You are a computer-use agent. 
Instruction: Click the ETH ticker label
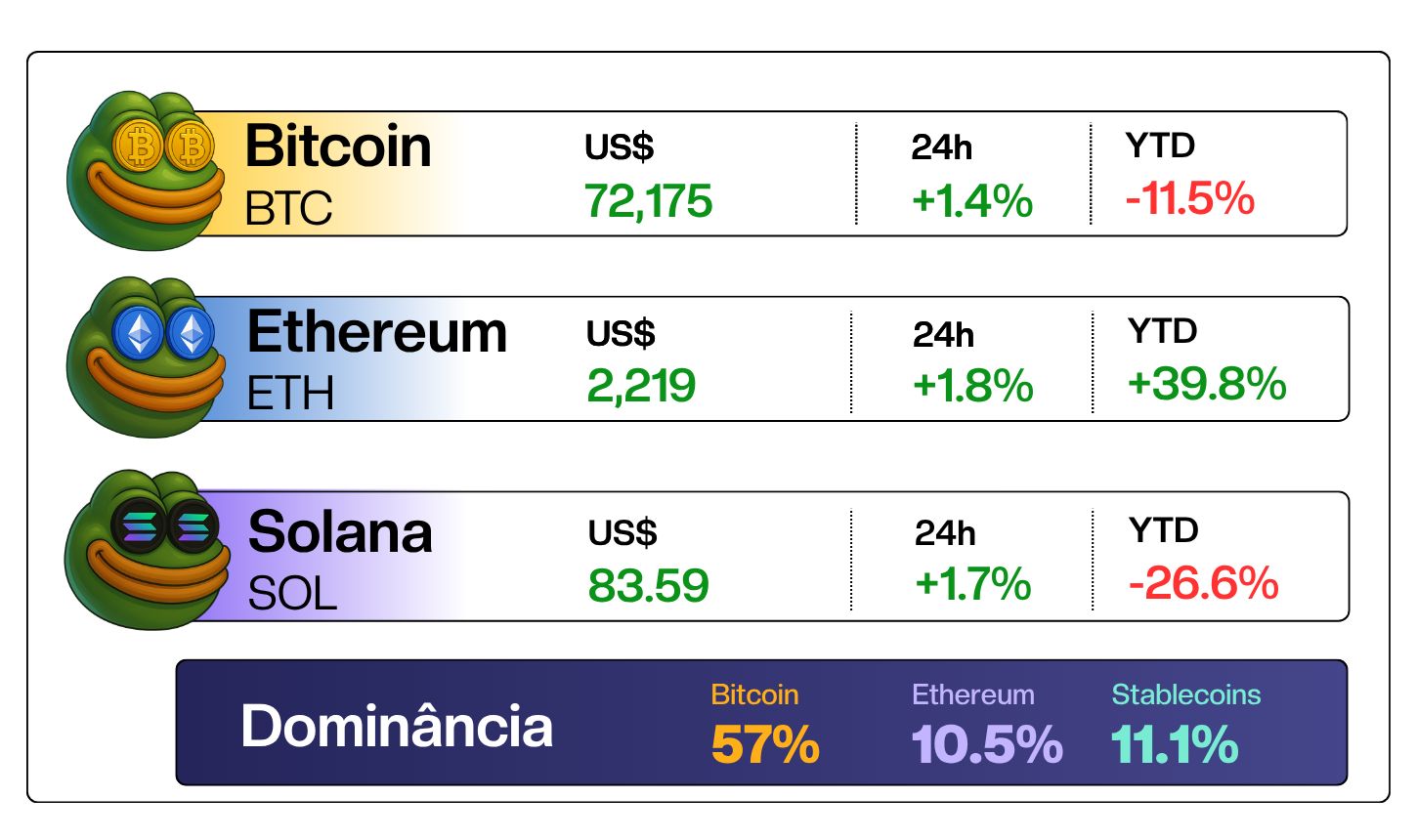coord(290,394)
